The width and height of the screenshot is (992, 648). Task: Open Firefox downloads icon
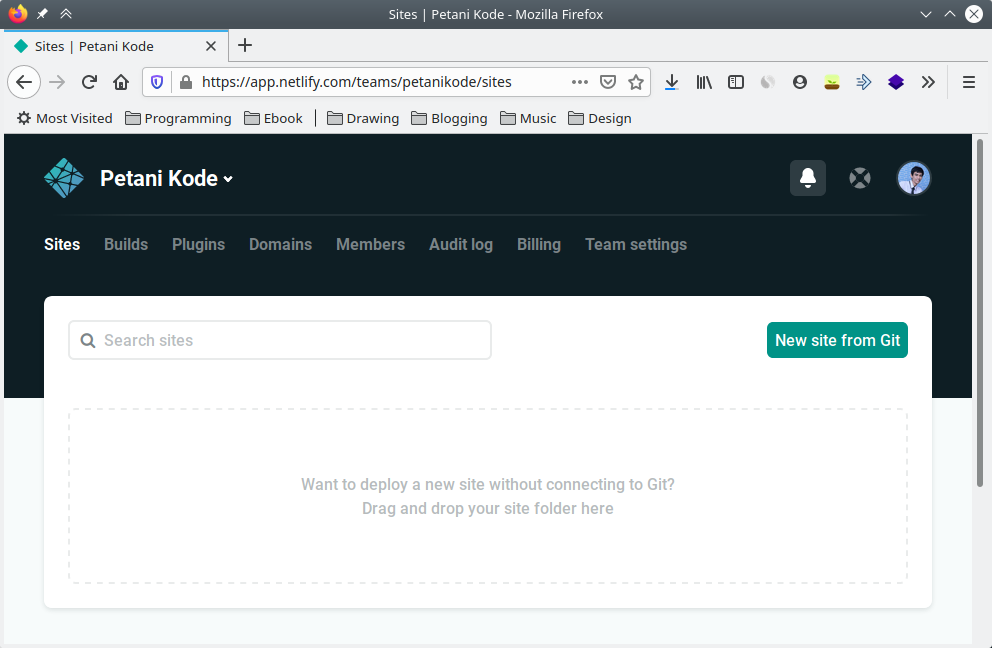(x=671, y=82)
